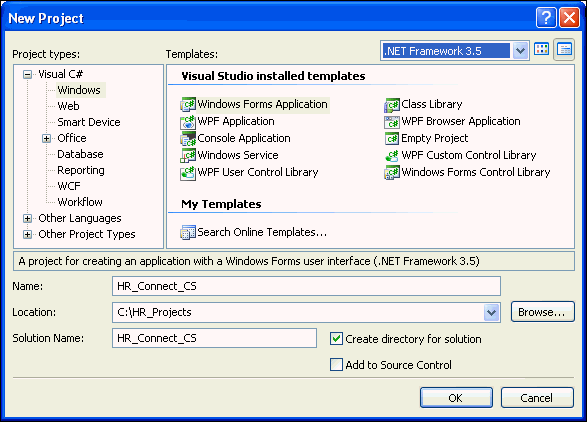
Task: Click into the Name text field
Action: tap(306, 286)
